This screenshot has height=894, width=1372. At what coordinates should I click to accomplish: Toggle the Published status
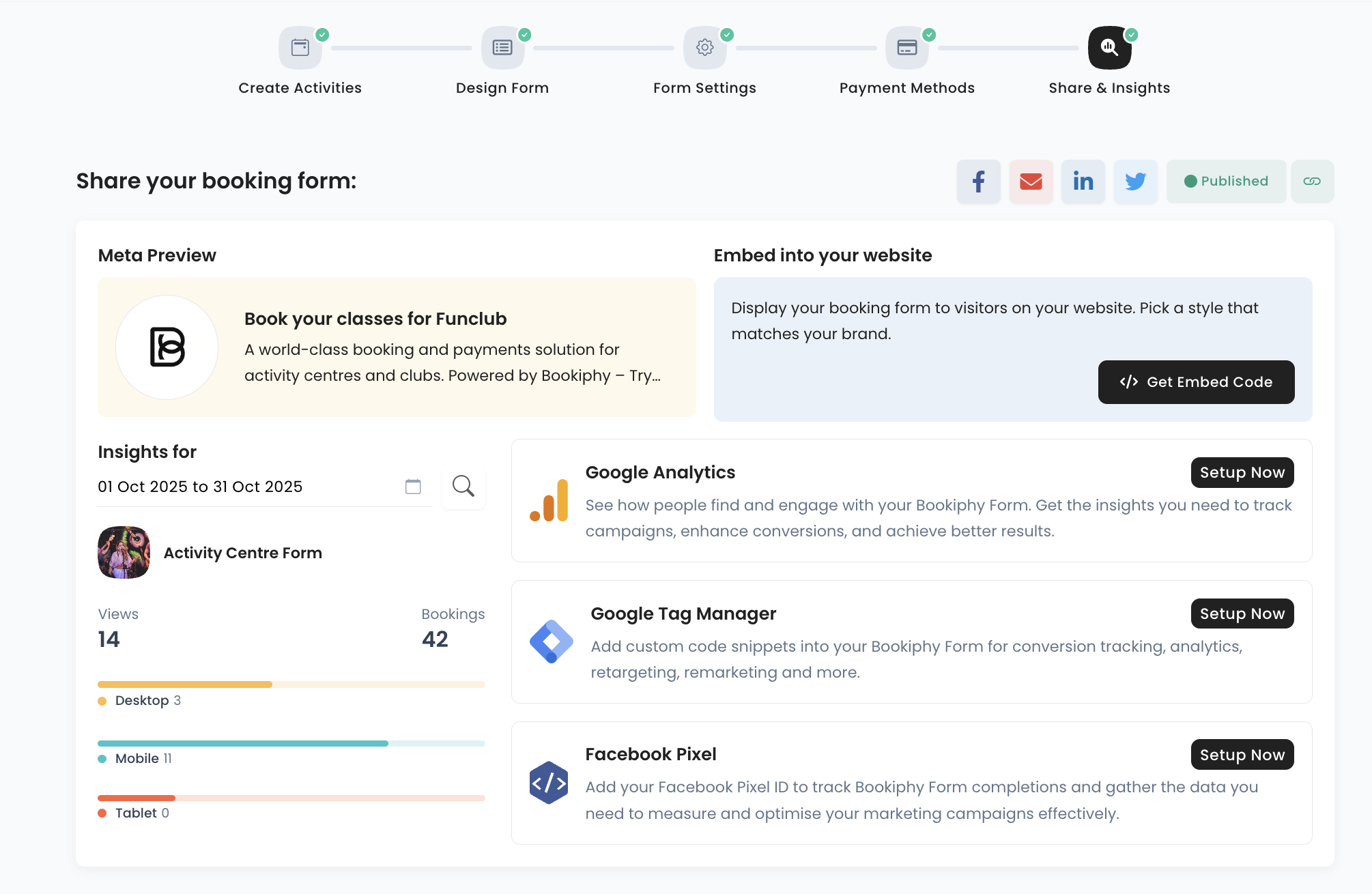(1226, 182)
